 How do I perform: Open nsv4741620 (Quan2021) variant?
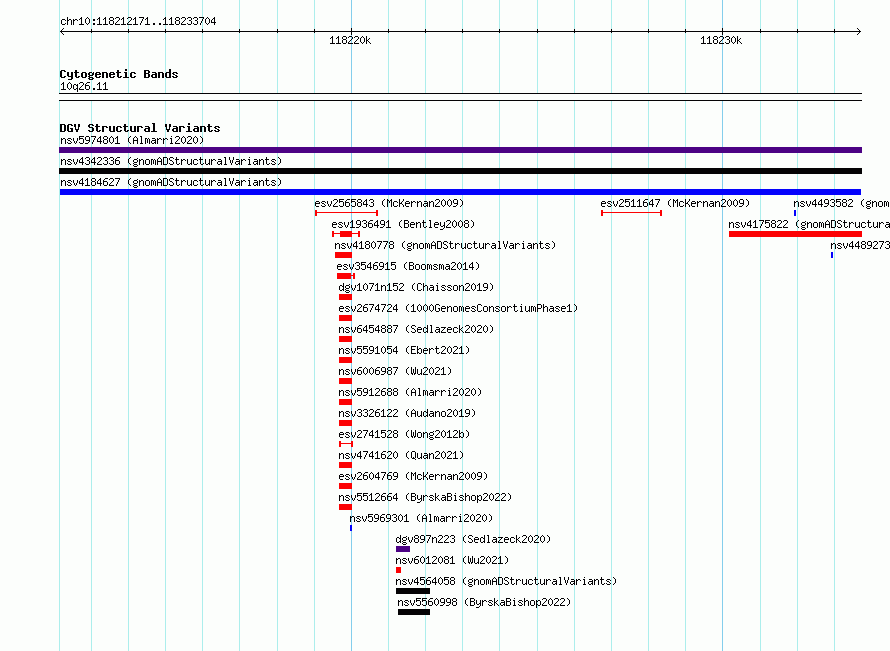401,455
